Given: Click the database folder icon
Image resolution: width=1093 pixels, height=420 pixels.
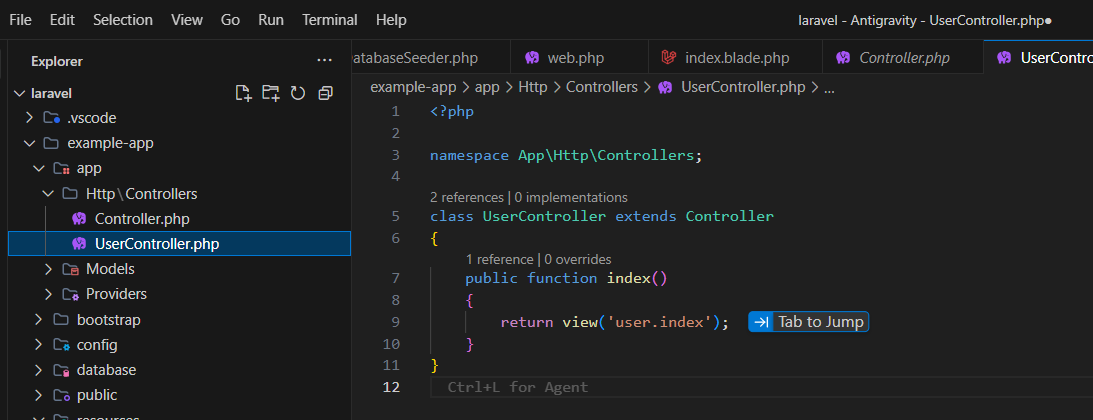Looking at the screenshot, I should (61, 370).
